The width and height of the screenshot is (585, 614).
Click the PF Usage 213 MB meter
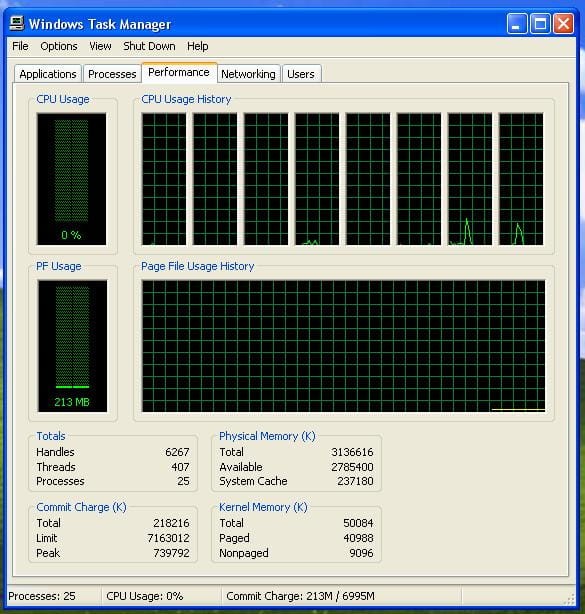coord(72,346)
